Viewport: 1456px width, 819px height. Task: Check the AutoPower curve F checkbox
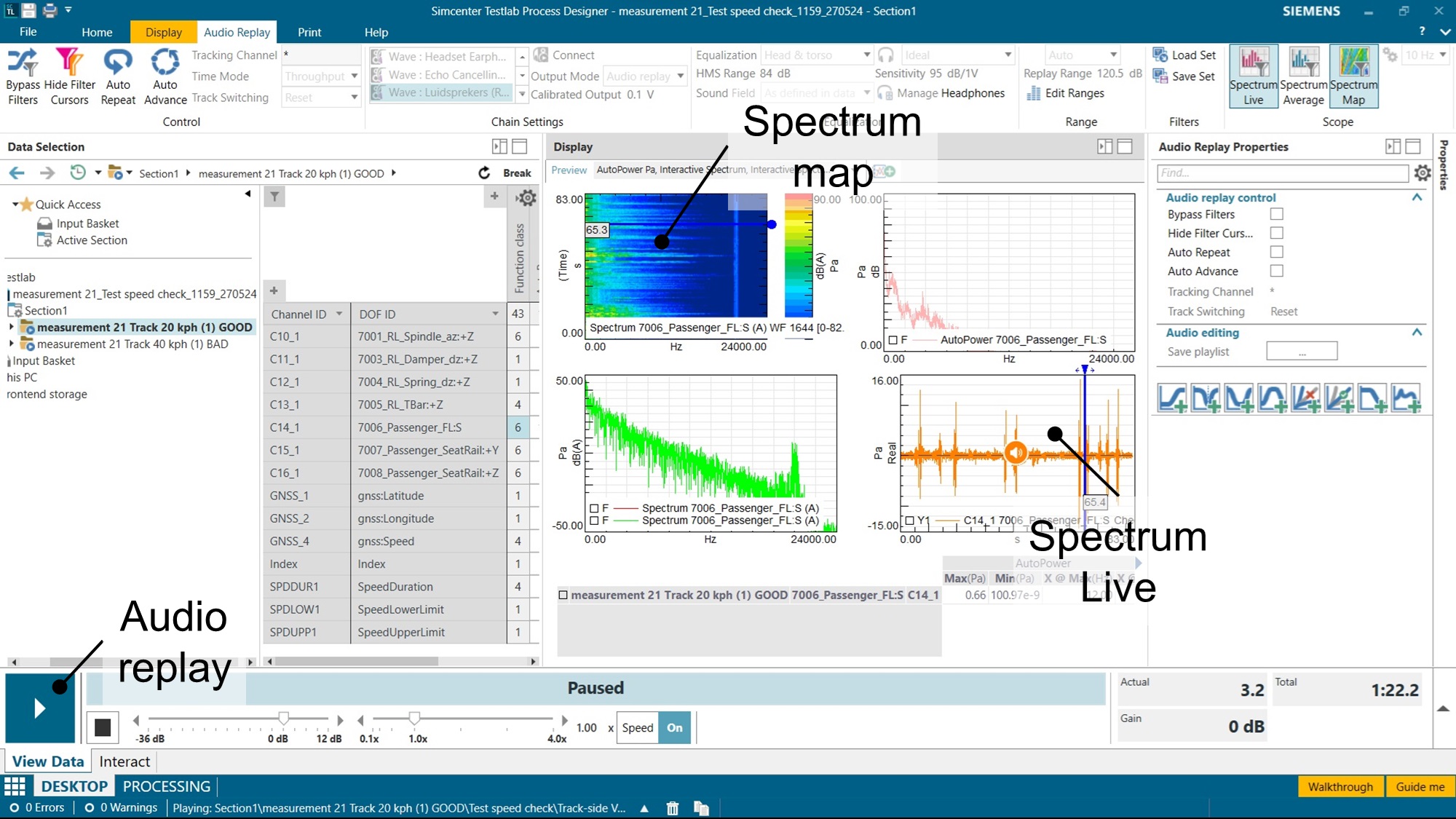click(x=893, y=339)
